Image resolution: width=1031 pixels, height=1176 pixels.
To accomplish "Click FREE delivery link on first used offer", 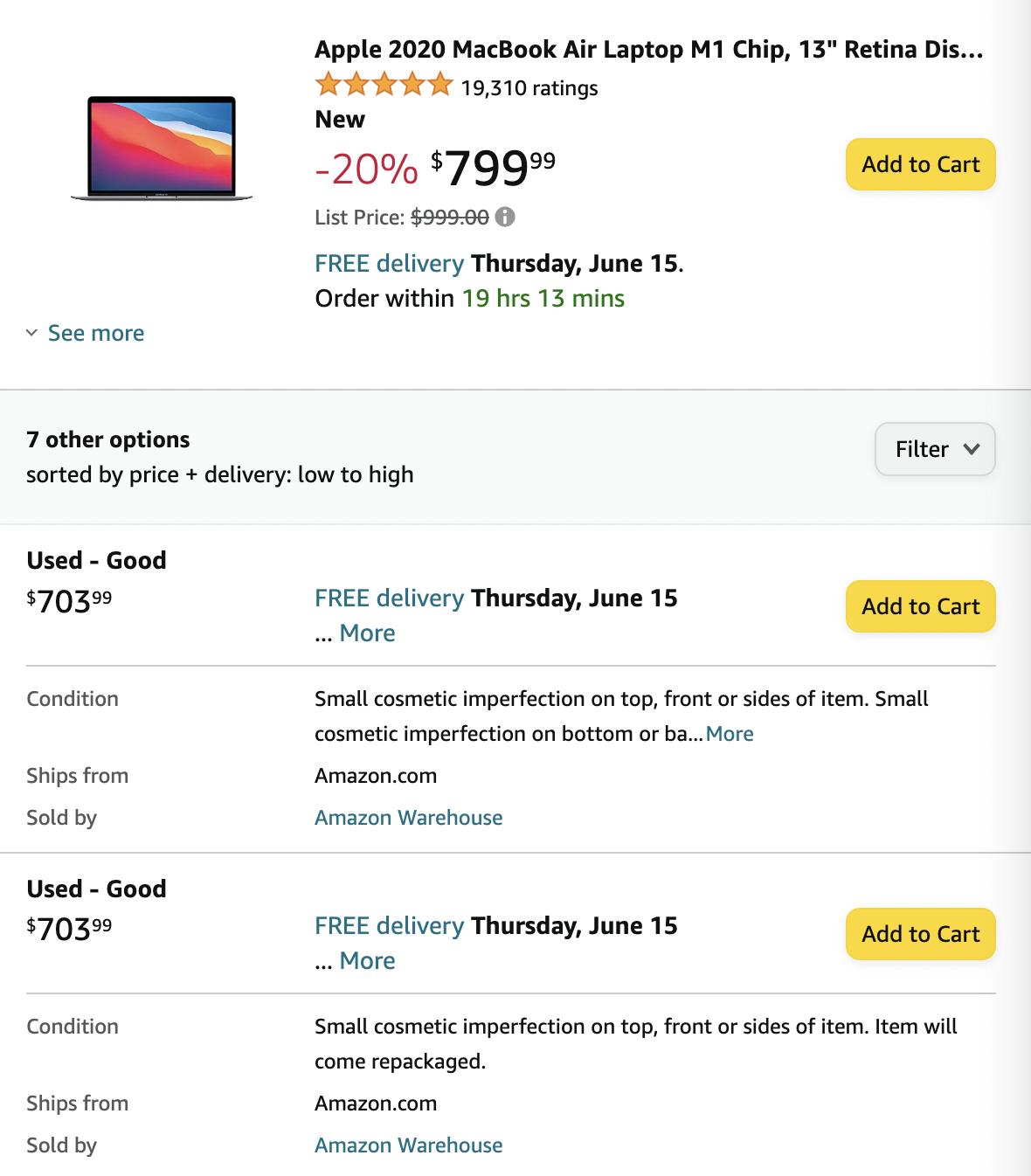I will coord(389,598).
